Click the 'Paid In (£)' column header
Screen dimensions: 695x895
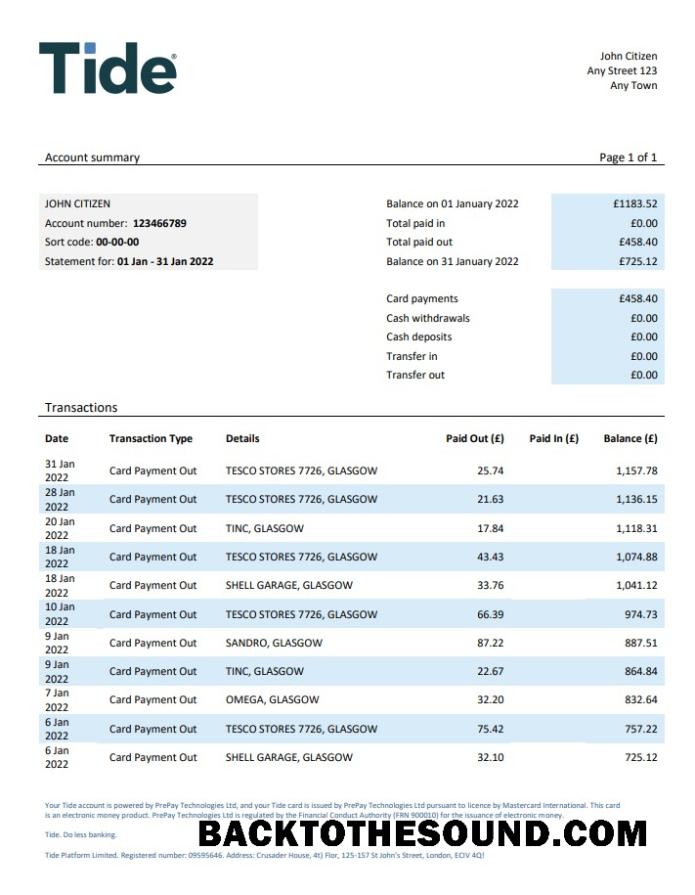pos(554,439)
